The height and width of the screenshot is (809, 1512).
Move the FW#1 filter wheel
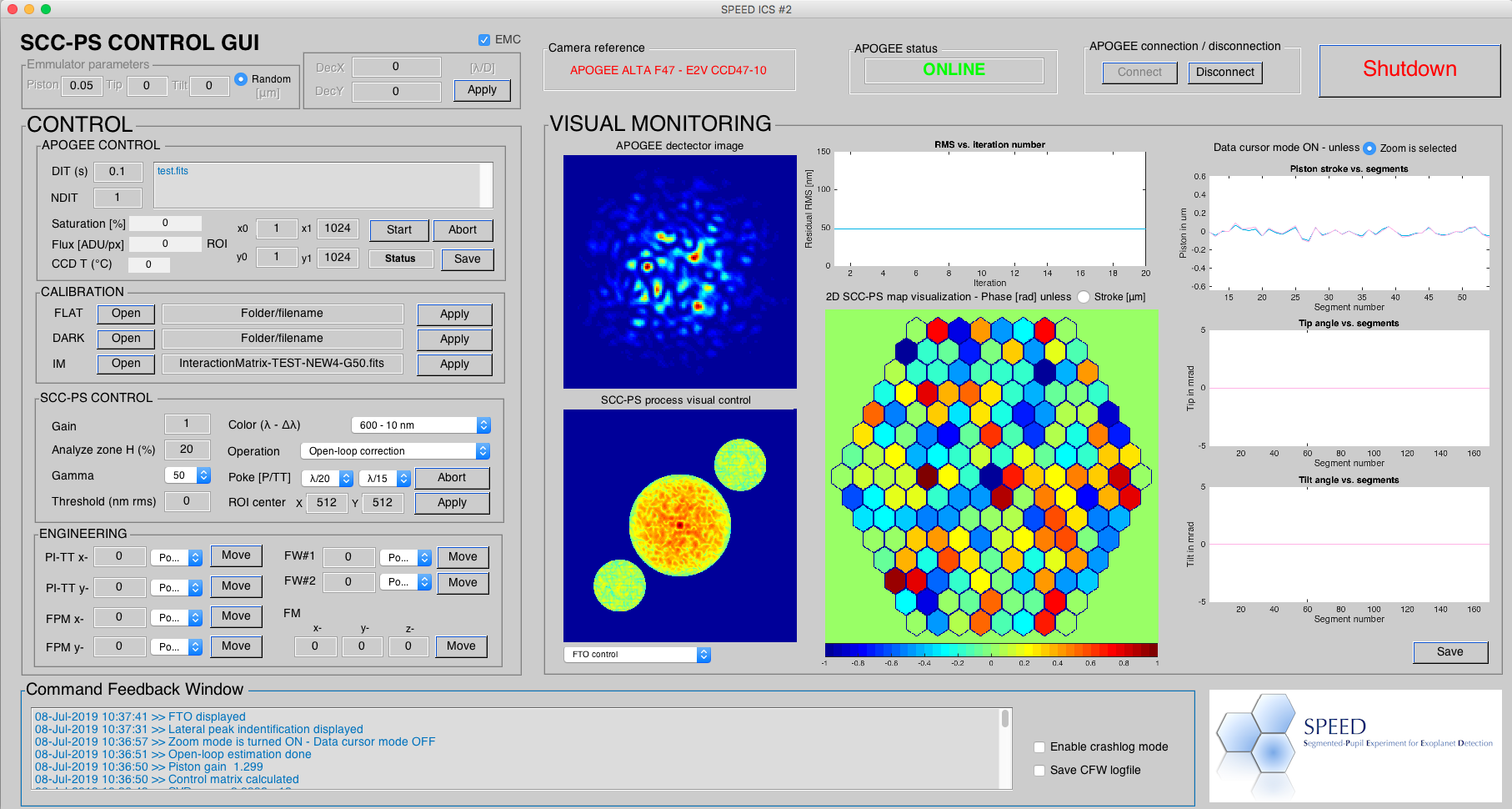463,557
